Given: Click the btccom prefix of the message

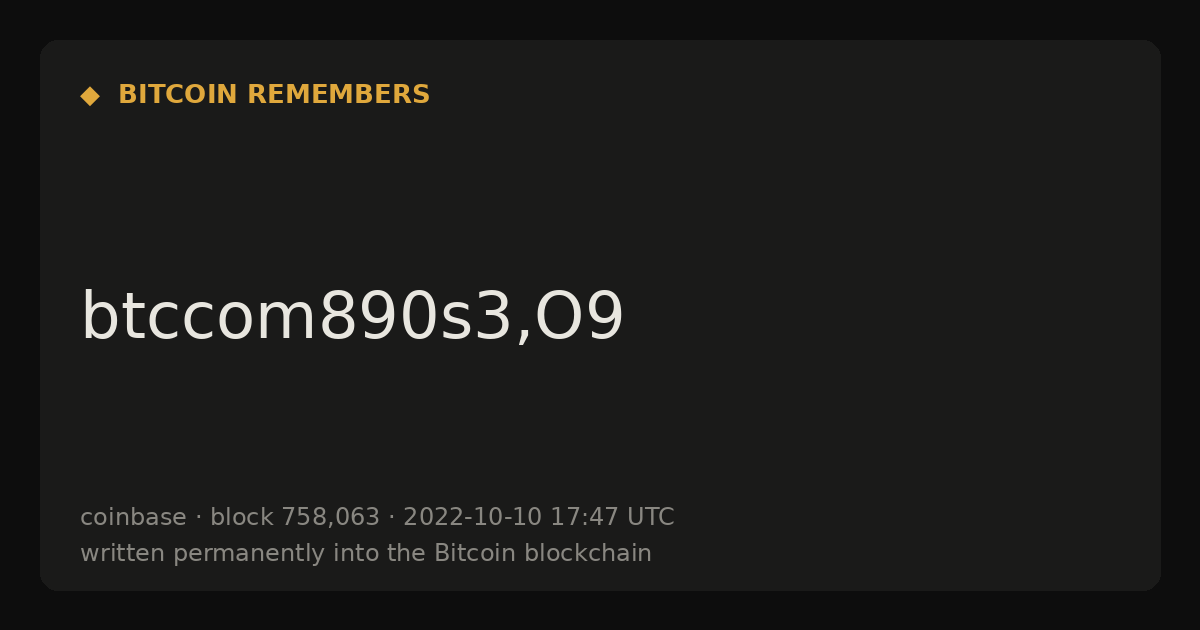Looking at the screenshot, I should click(x=199, y=318).
